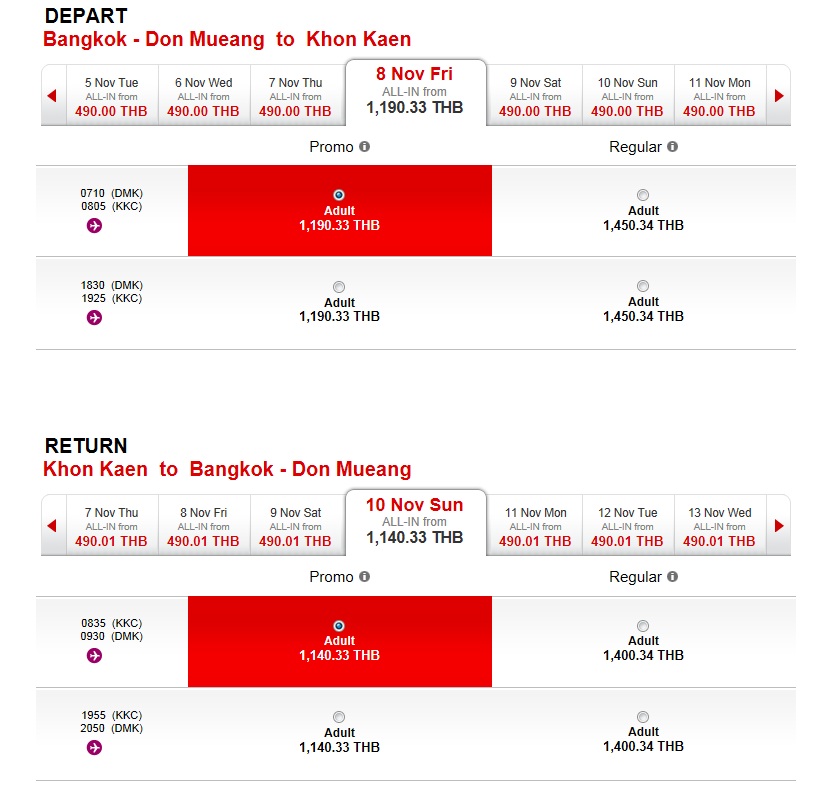Select Regular fare 1,400.34 THB for 1955 flight
This screenshot has height=798, width=840.
click(643, 717)
